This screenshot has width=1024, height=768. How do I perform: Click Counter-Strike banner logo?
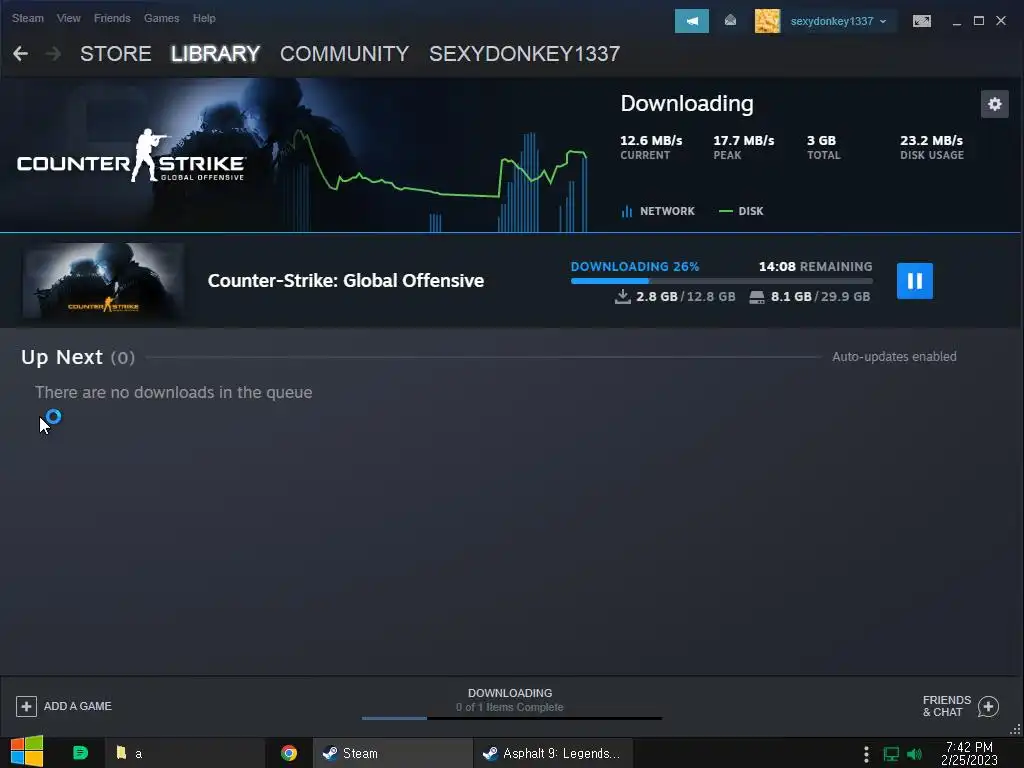(x=131, y=156)
